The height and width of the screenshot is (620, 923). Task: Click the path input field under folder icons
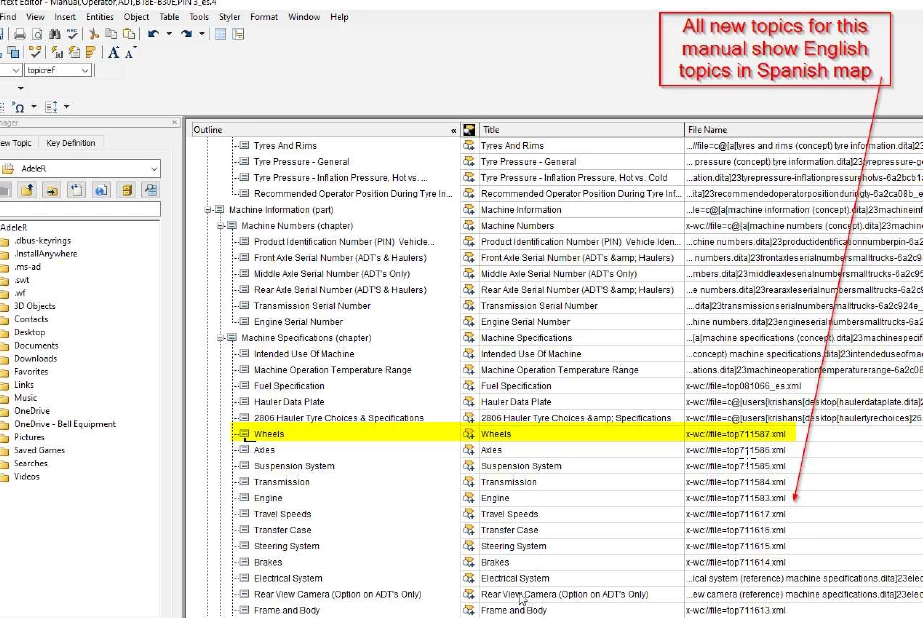pyautogui.click(x=80, y=210)
